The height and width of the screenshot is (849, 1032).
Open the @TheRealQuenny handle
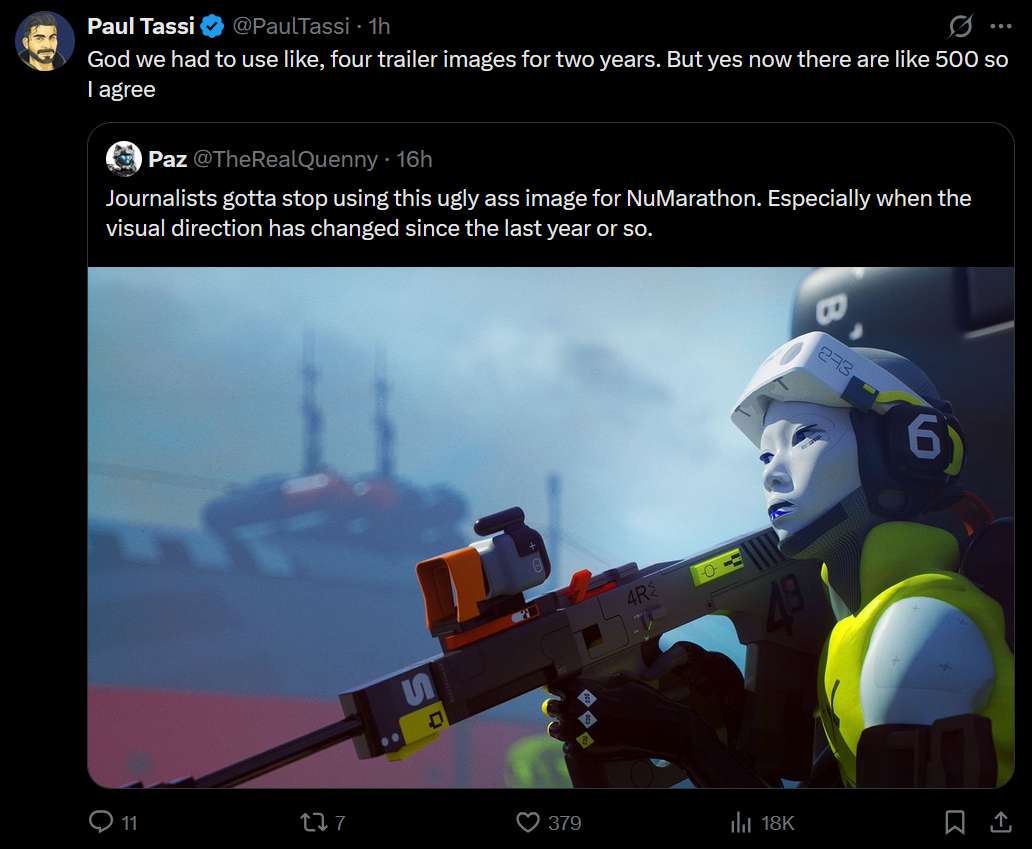286,159
